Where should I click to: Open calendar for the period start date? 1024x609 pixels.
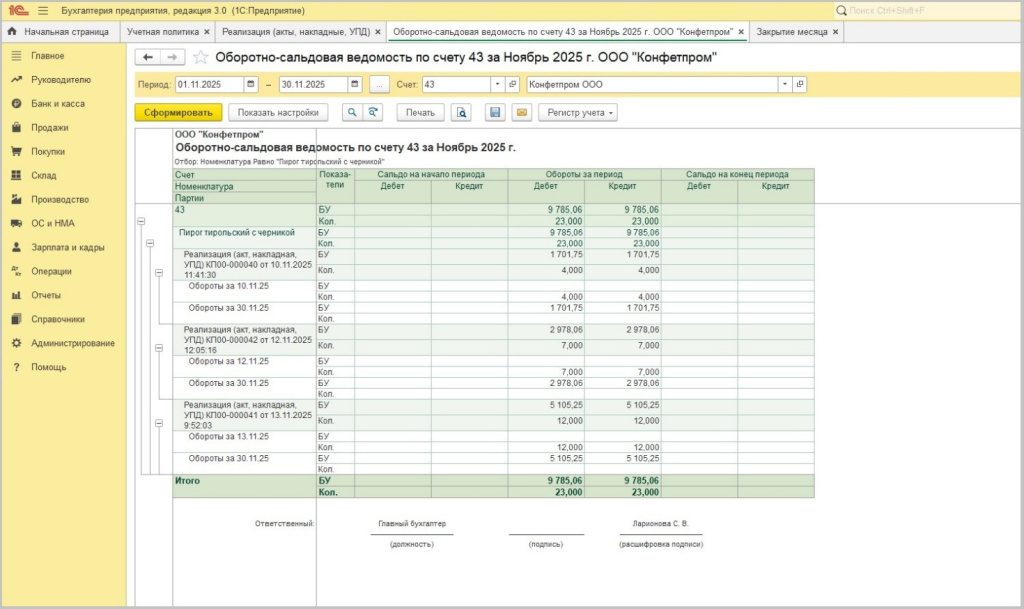250,85
